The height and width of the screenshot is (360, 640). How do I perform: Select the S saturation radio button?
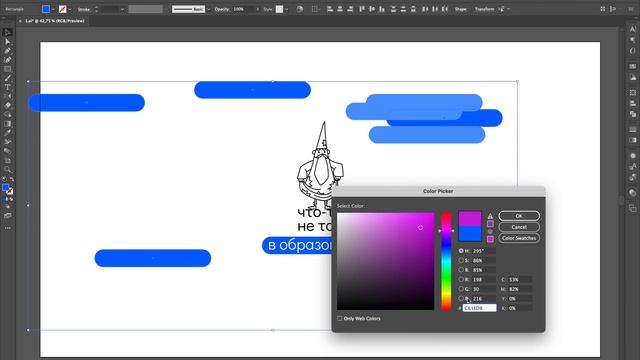[x=461, y=260]
